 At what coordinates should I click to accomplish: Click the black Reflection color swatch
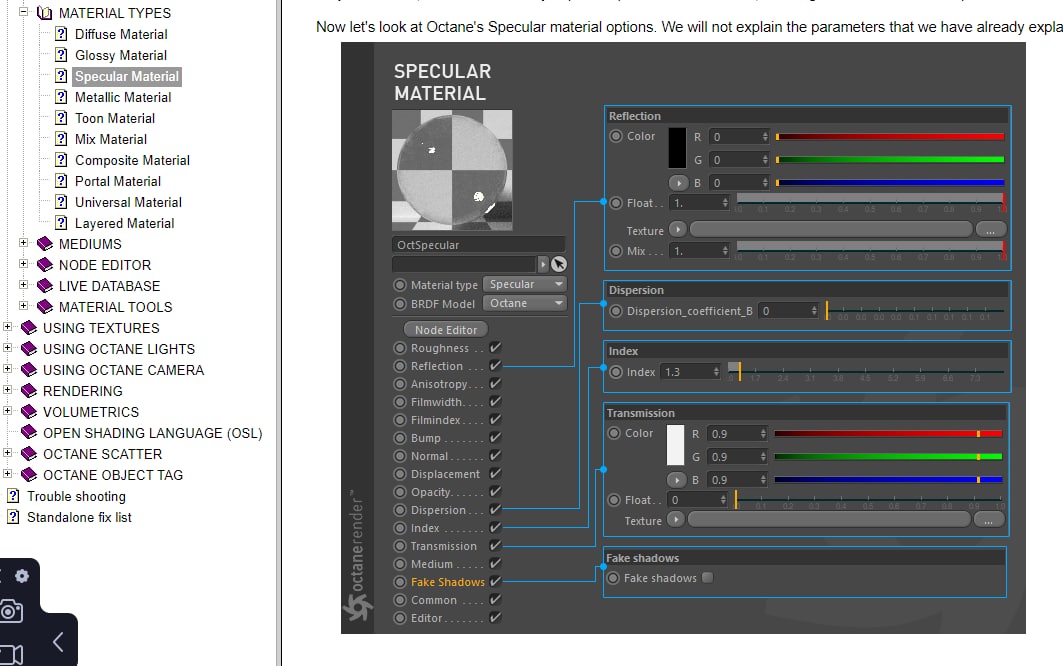[x=677, y=148]
